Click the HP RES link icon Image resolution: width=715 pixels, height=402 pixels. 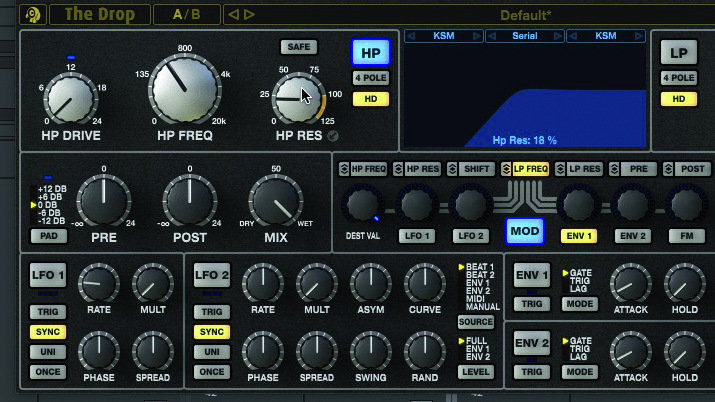[x=333, y=136]
